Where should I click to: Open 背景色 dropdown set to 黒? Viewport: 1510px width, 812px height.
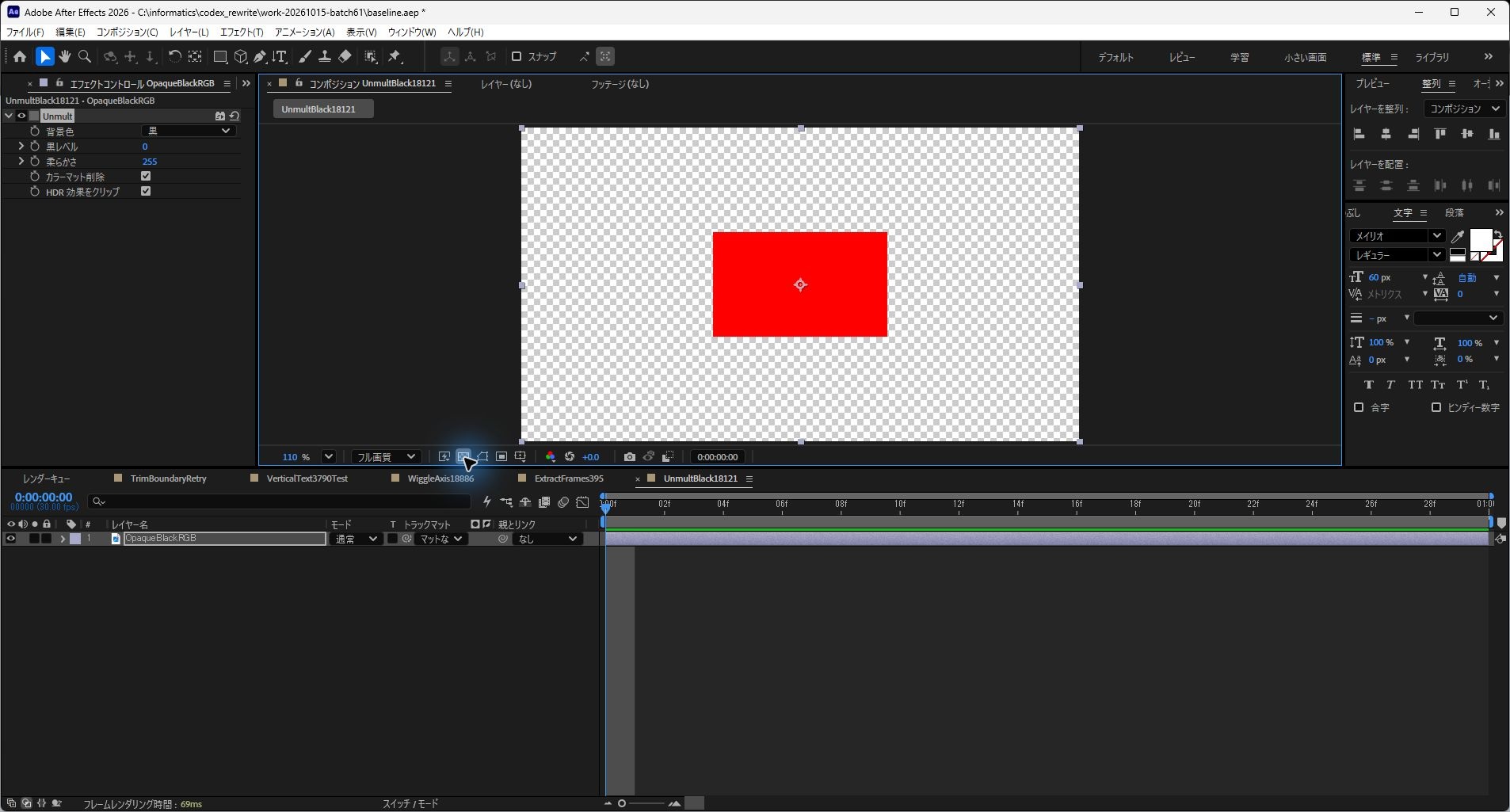click(x=189, y=131)
